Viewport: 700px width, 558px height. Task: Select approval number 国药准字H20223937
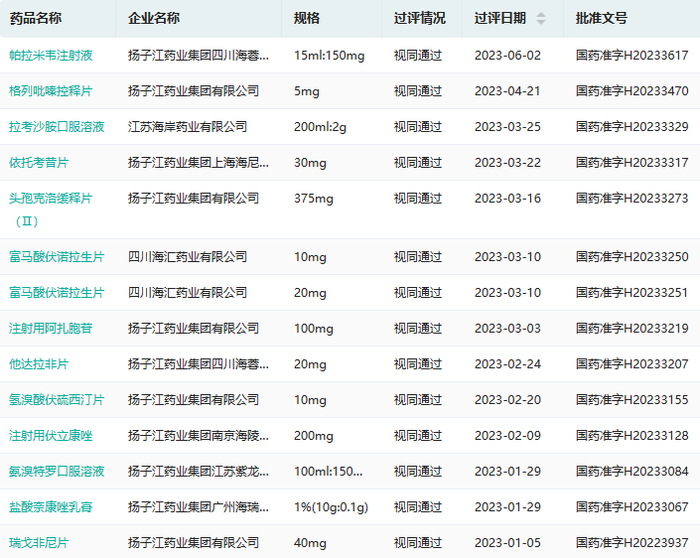pos(632,542)
